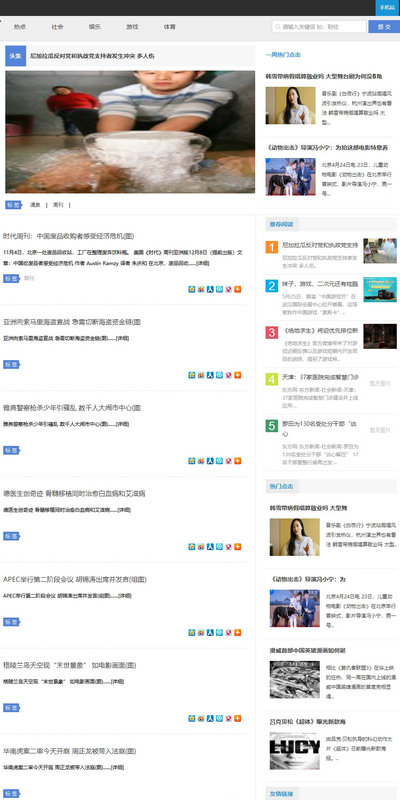Open the 热点 navigation menu item
The width and height of the screenshot is (400, 800).
[20, 27]
